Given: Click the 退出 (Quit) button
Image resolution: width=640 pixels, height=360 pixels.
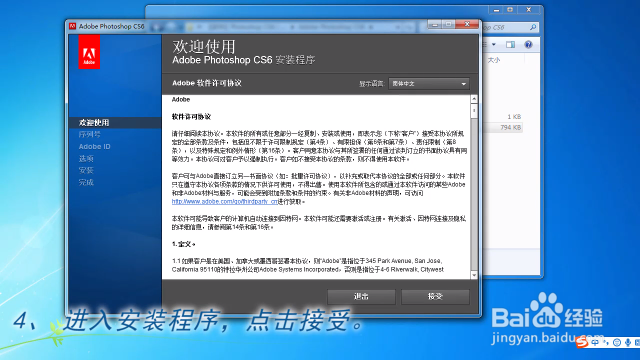Looking at the screenshot, I should coord(361,297).
